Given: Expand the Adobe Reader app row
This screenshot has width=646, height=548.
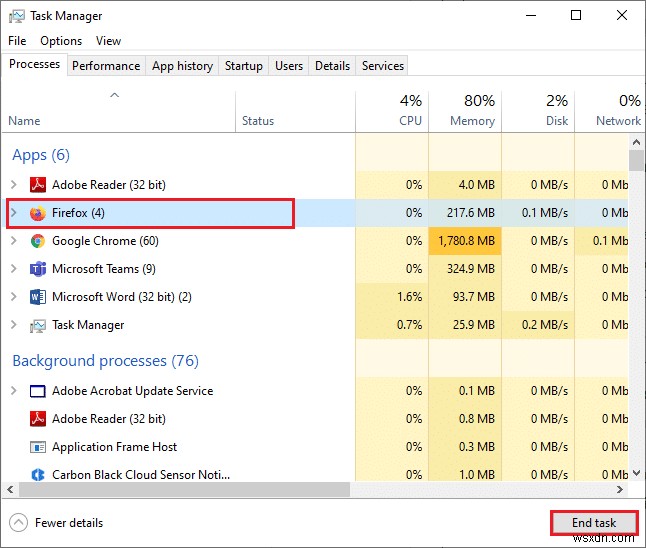Looking at the screenshot, I should tap(14, 185).
